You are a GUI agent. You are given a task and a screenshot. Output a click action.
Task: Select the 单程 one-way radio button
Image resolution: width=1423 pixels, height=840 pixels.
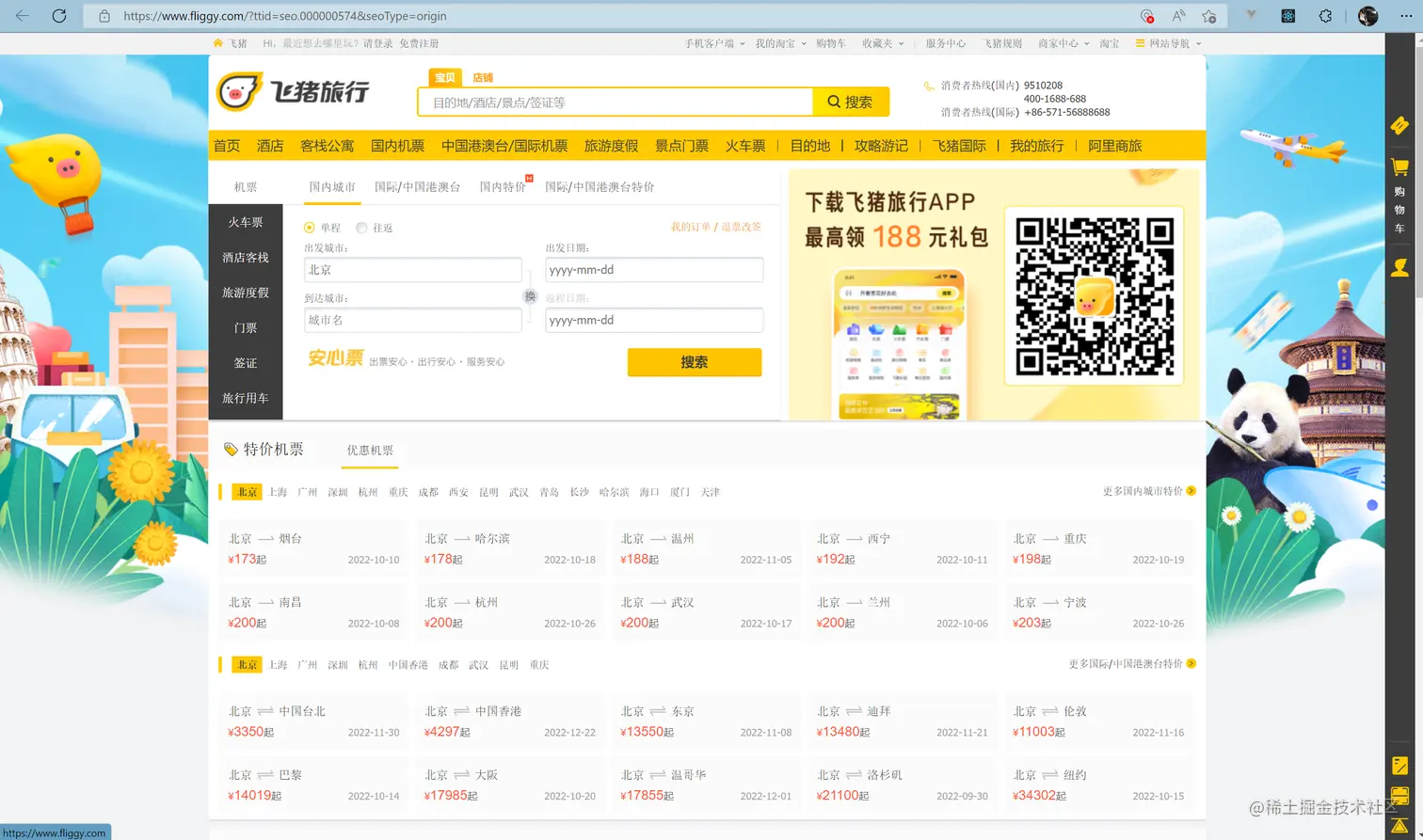310,228
